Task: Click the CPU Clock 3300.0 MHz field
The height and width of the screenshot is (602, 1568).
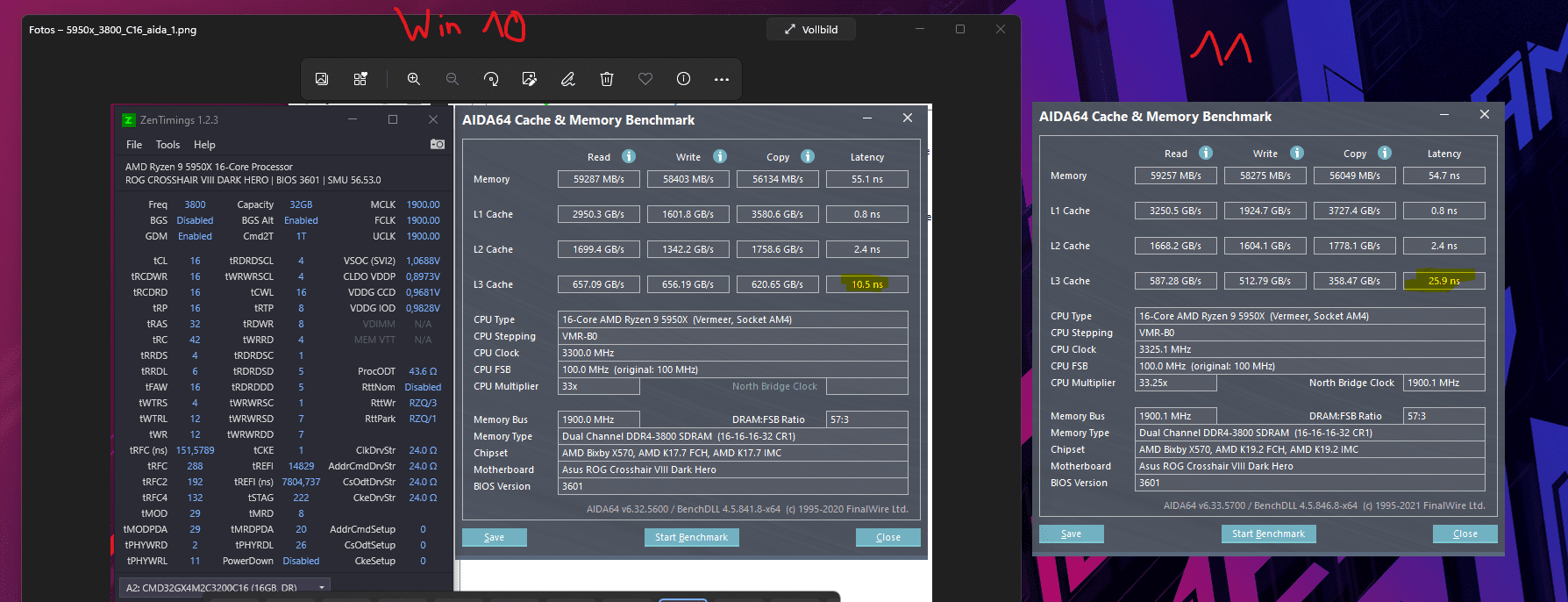Action: [x=733, y=353]
